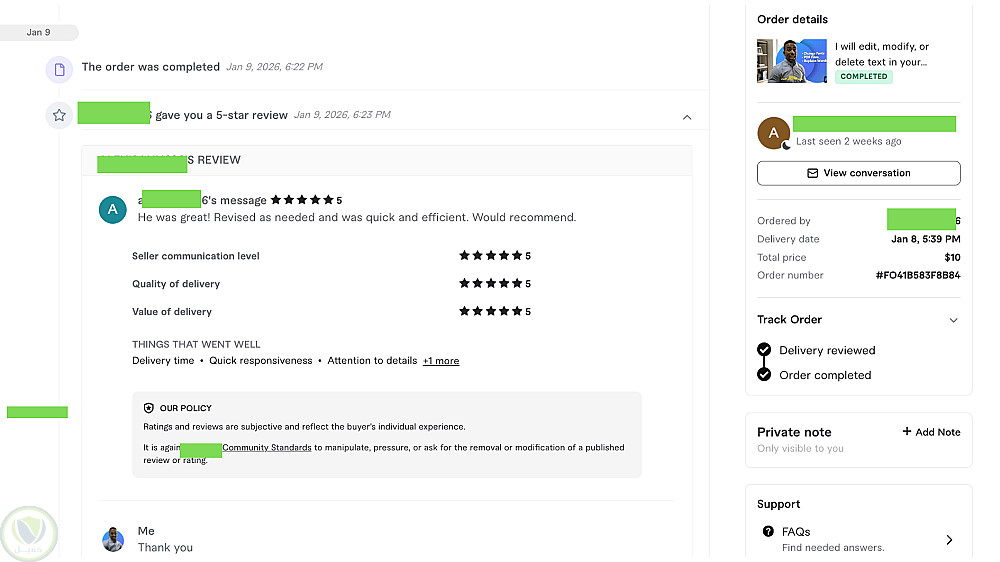The width and height of the screenshot is (1000, 562).
Task: Click the gig title 'I will edit, modify...'
Action: pos(883,54)
